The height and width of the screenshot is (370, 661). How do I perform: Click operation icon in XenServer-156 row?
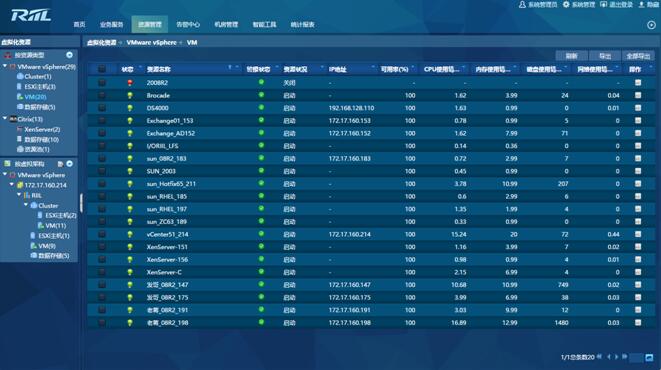tap(638, 259)
